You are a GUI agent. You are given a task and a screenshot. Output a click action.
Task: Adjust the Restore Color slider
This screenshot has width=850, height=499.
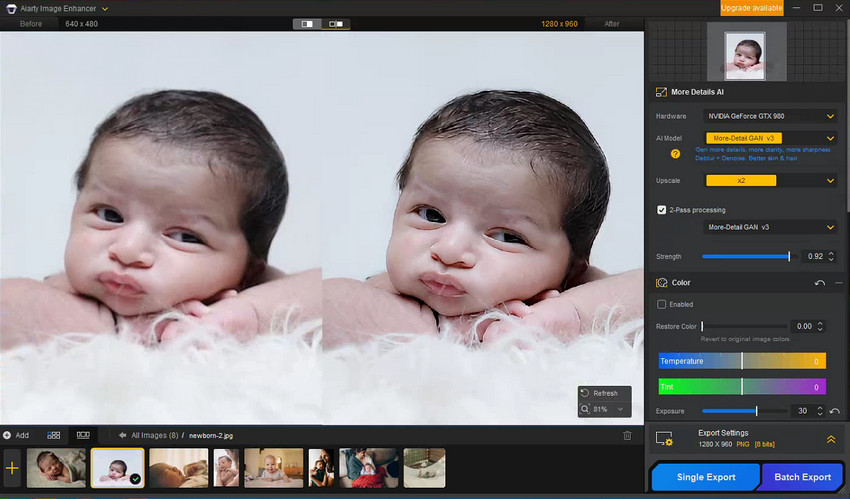point(744,326)
